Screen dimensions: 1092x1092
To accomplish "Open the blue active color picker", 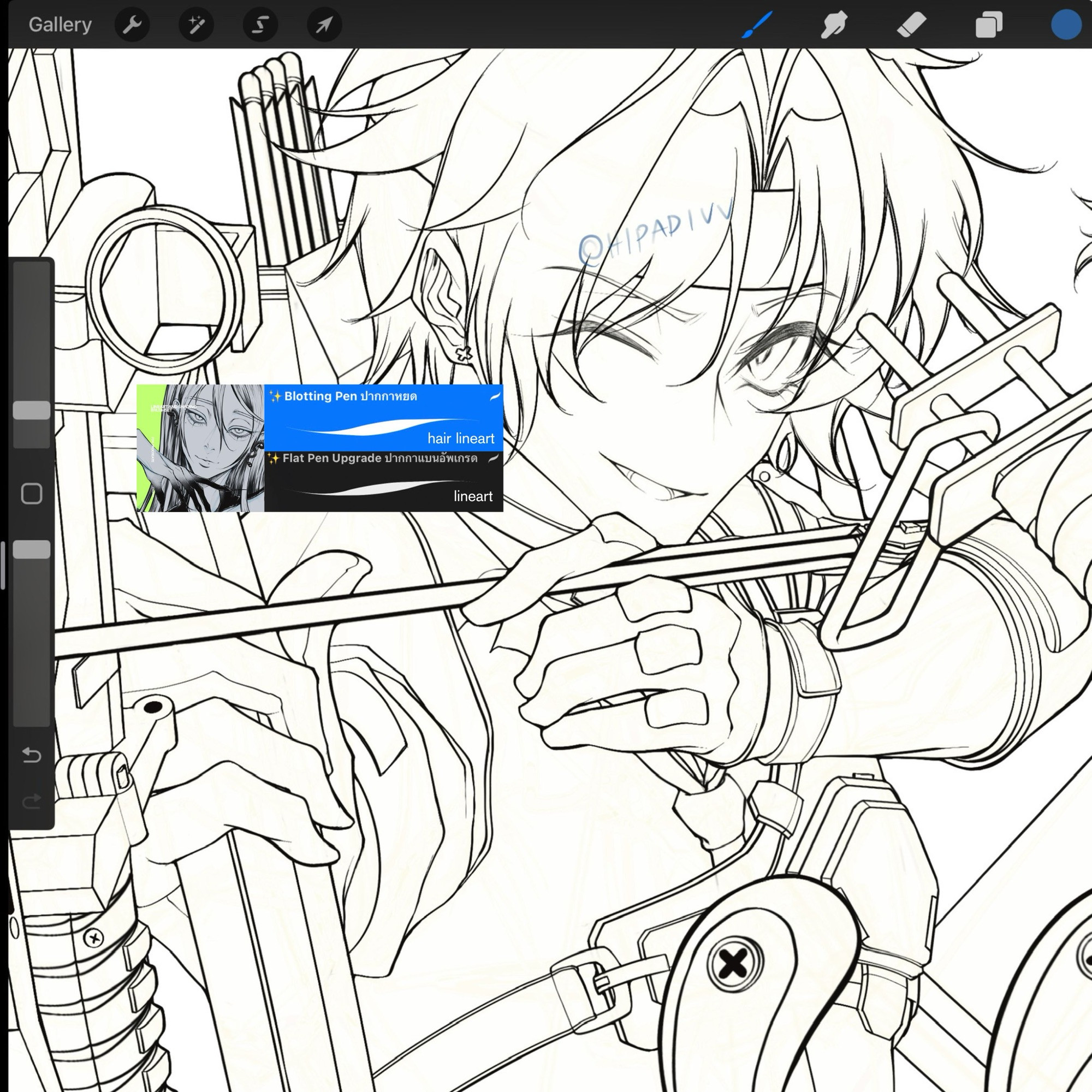I will [x=1065, y=26].
